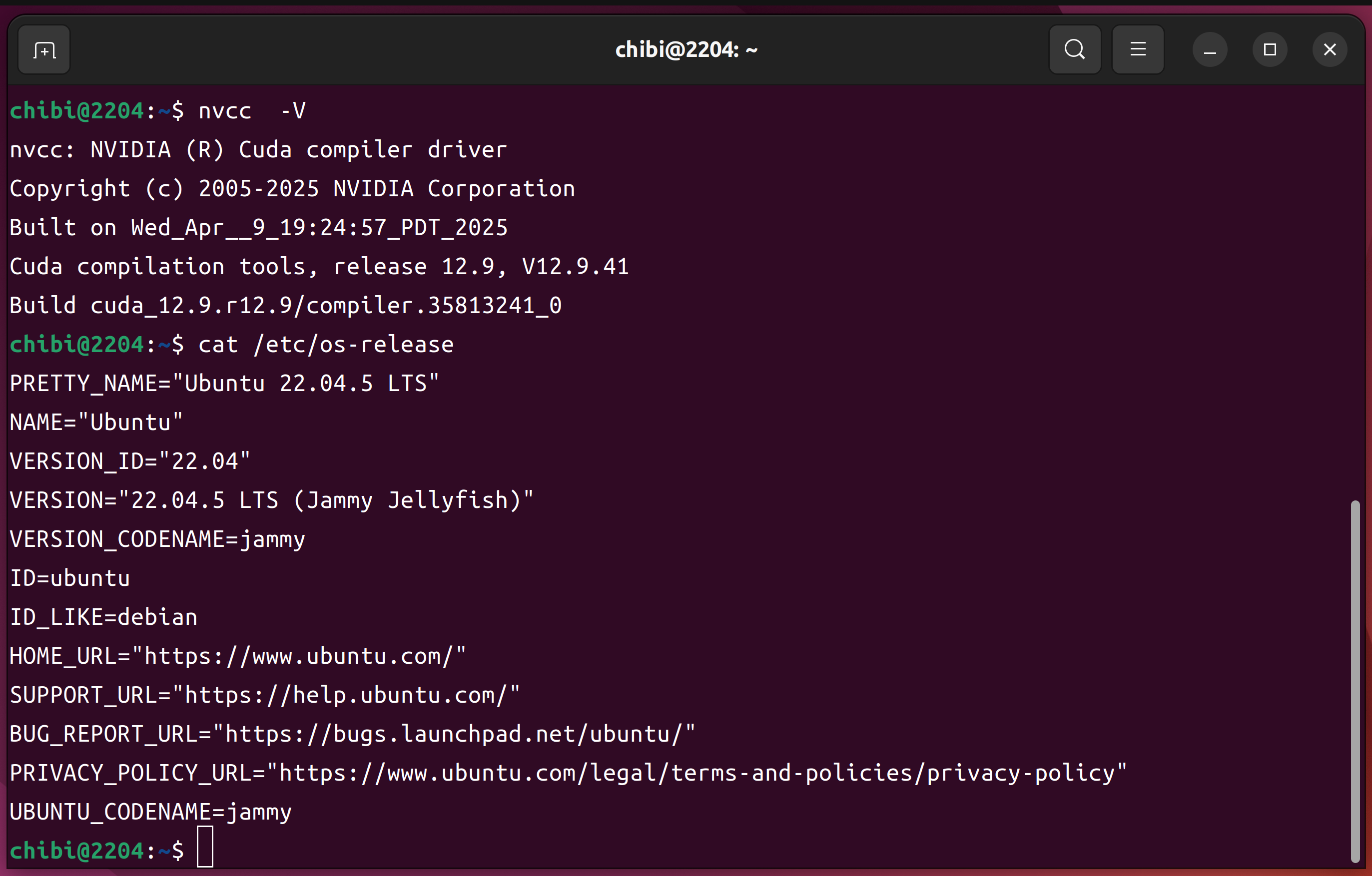Image resolution: width=1372 pixels, height=876 pixels.
Task: Open the hamburger main menu
Action: (x=1138, y=50)
